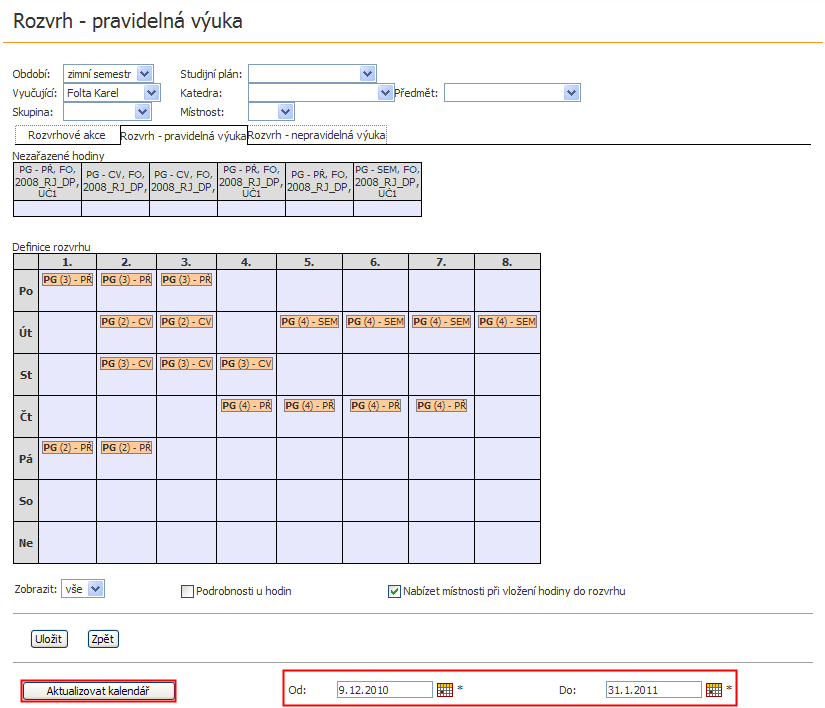Click second unassigned hour, the first PG - CV
The image size is (825, 708).
pyautogui.click(x=115, y=181)
